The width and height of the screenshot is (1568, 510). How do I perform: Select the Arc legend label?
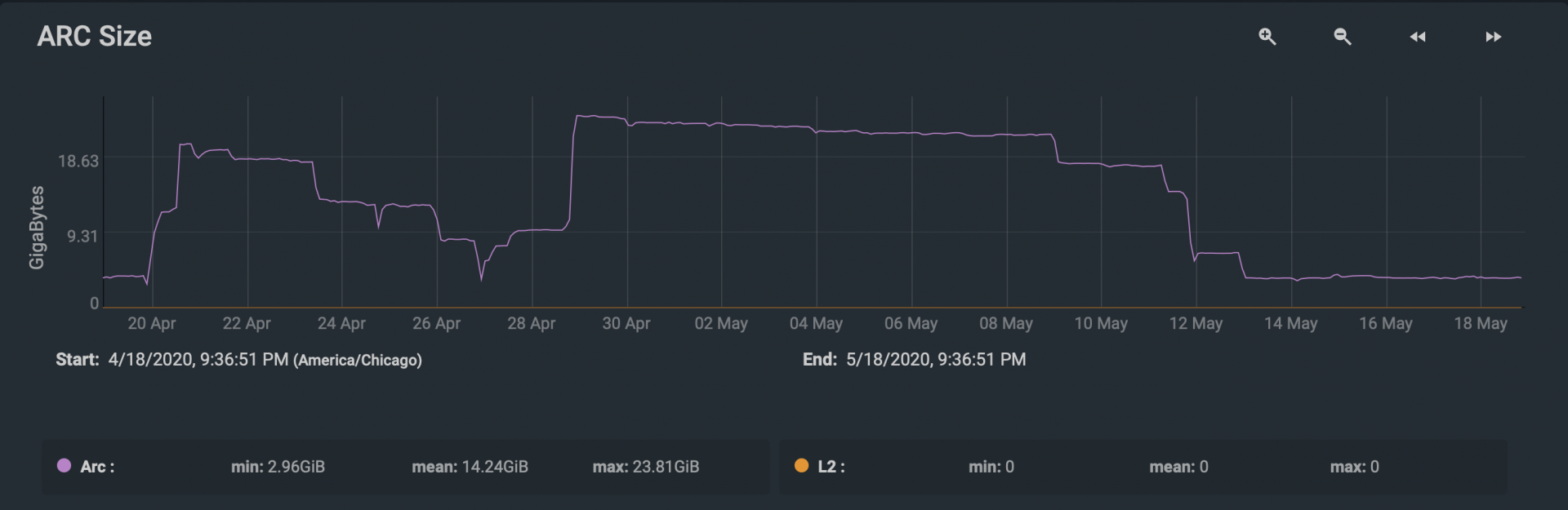97,467
